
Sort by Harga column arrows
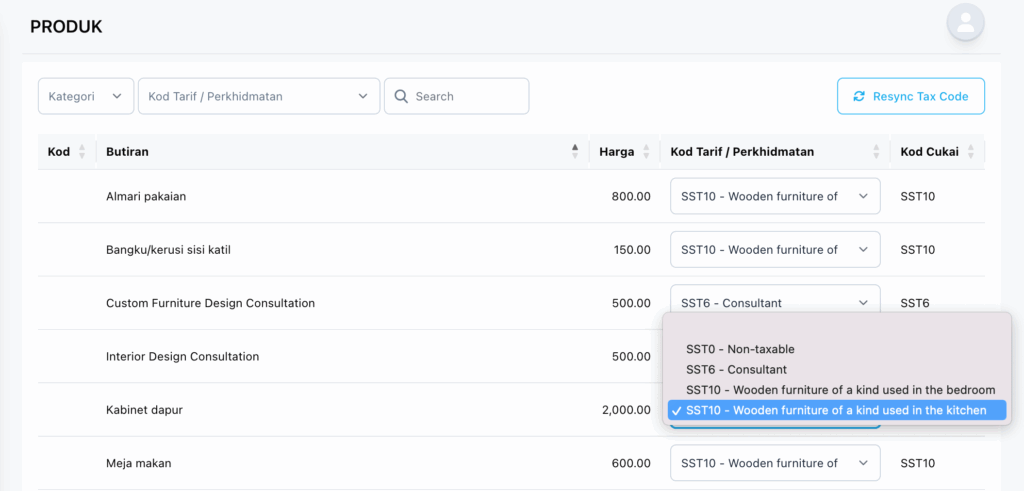click(x=646, y=152)
